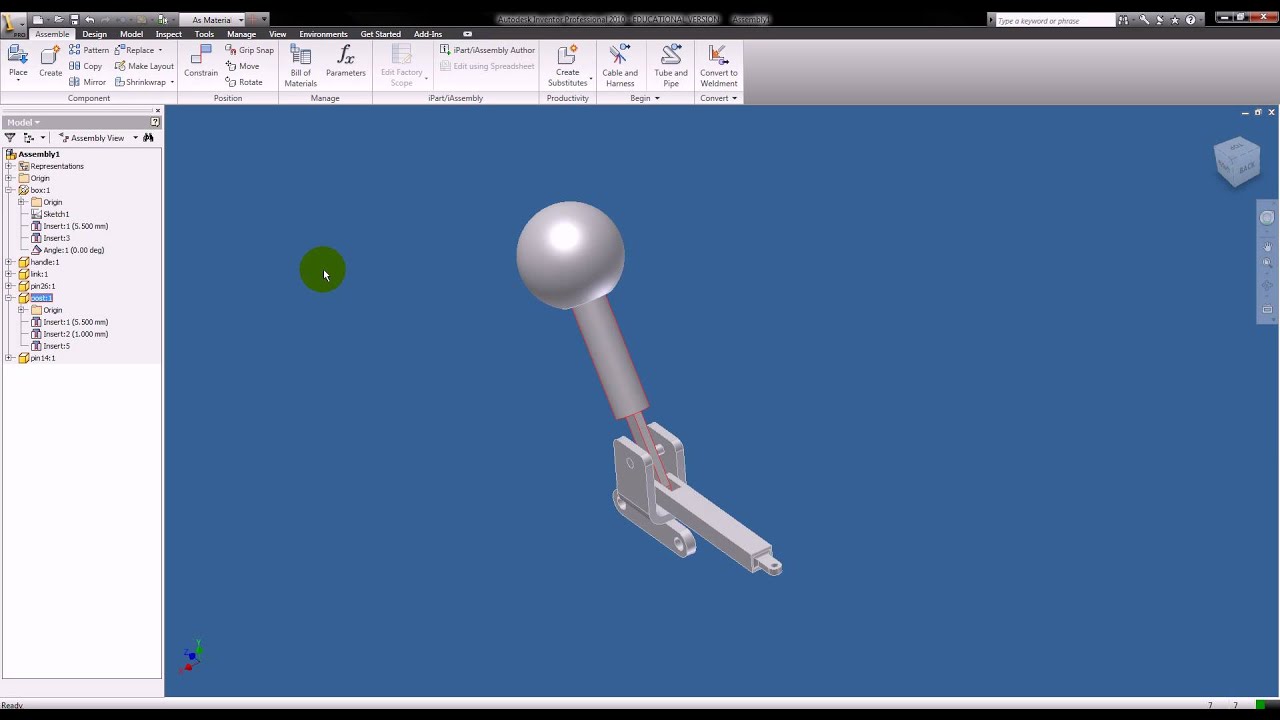Image resolution: width=1280 pixels, height=720 pixels.
Task: Click the Move component button
Action: [x=243, y=66]
